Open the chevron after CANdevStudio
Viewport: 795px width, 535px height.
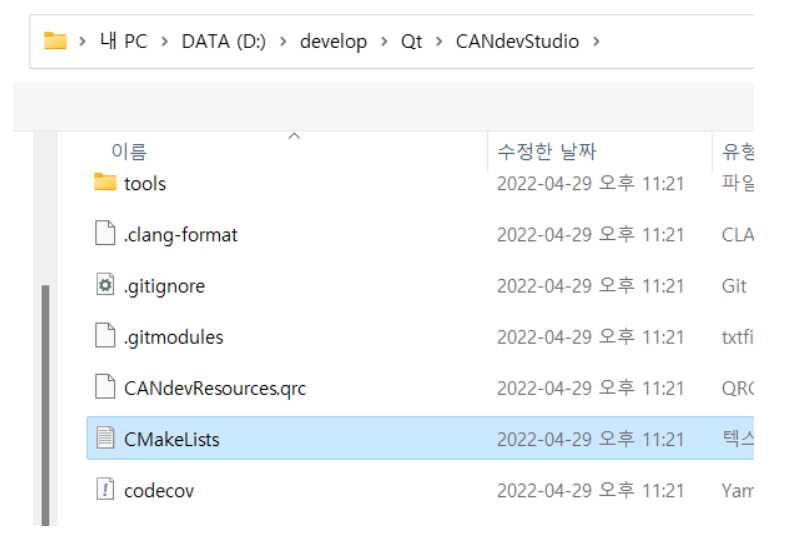(x=597, y=42)
